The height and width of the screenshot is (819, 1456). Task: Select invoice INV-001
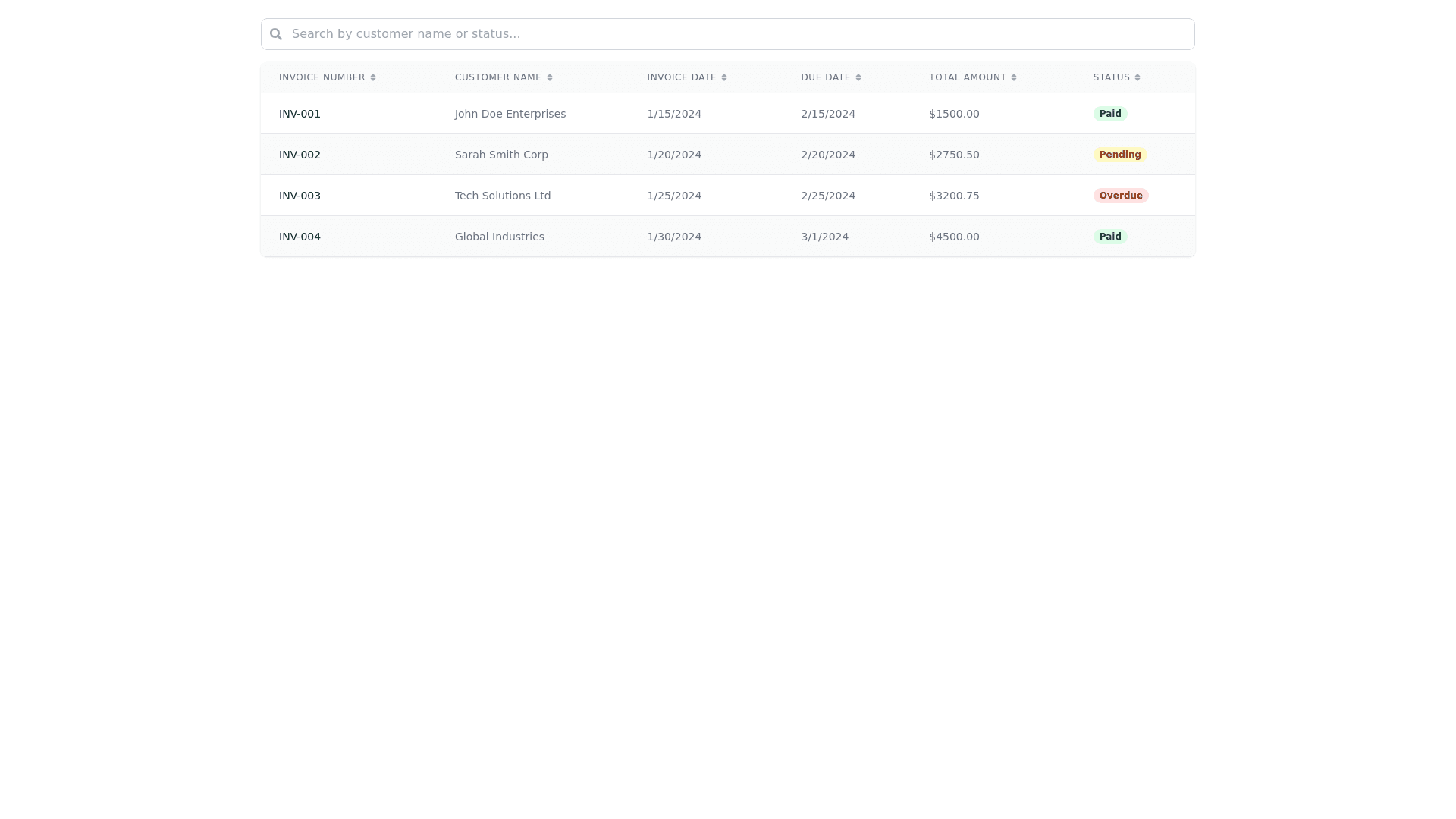(300, 114)
